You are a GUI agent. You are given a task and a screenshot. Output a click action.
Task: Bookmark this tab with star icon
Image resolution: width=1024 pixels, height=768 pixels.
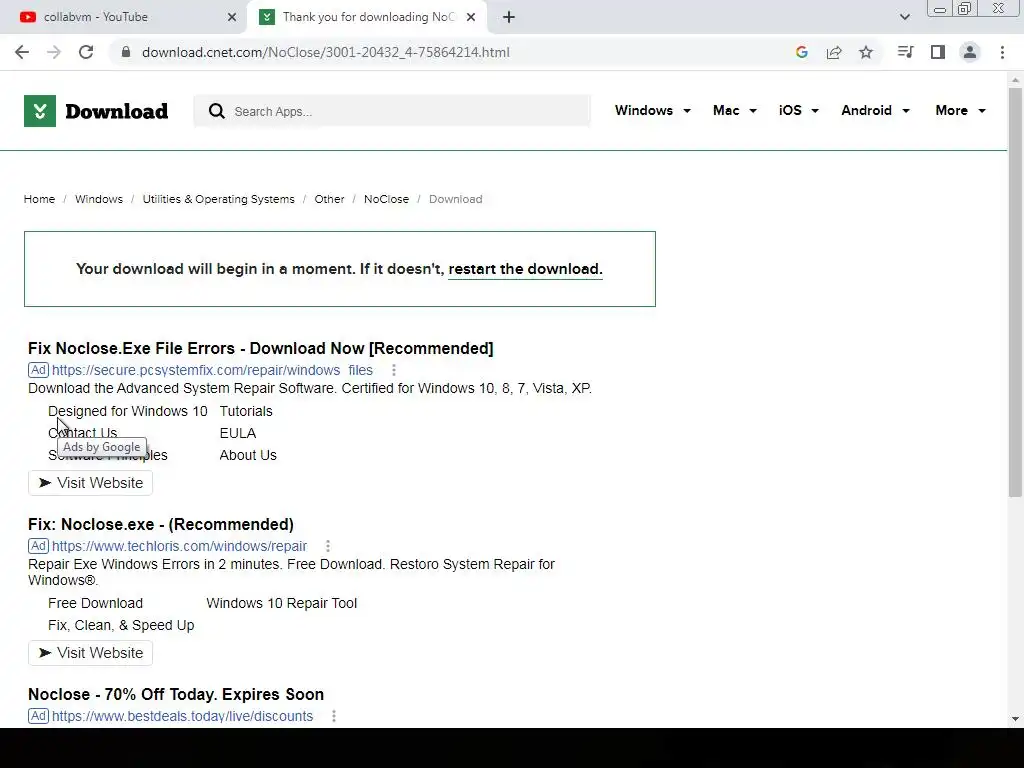point(866,52)
